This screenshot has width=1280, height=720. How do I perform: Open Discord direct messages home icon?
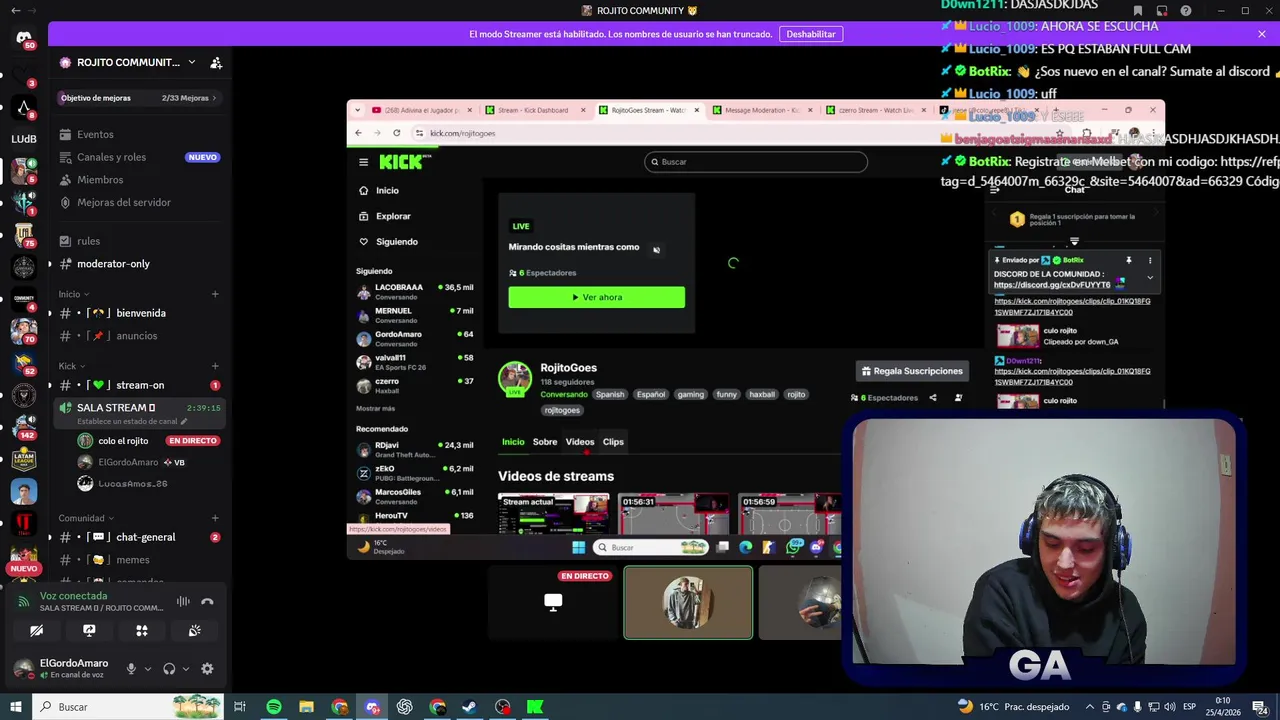24,38
